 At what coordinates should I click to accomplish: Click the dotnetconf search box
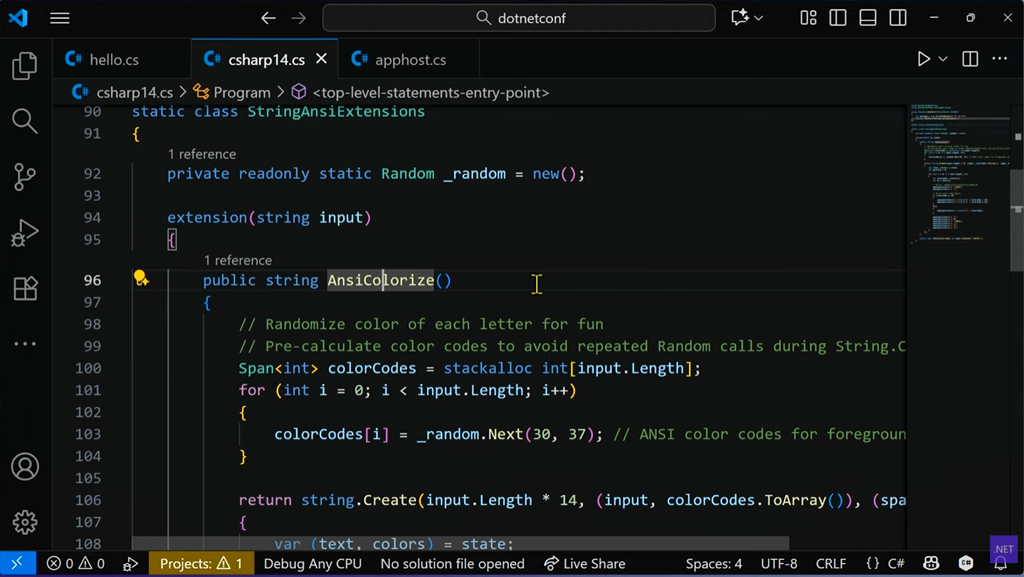(518, 18)
